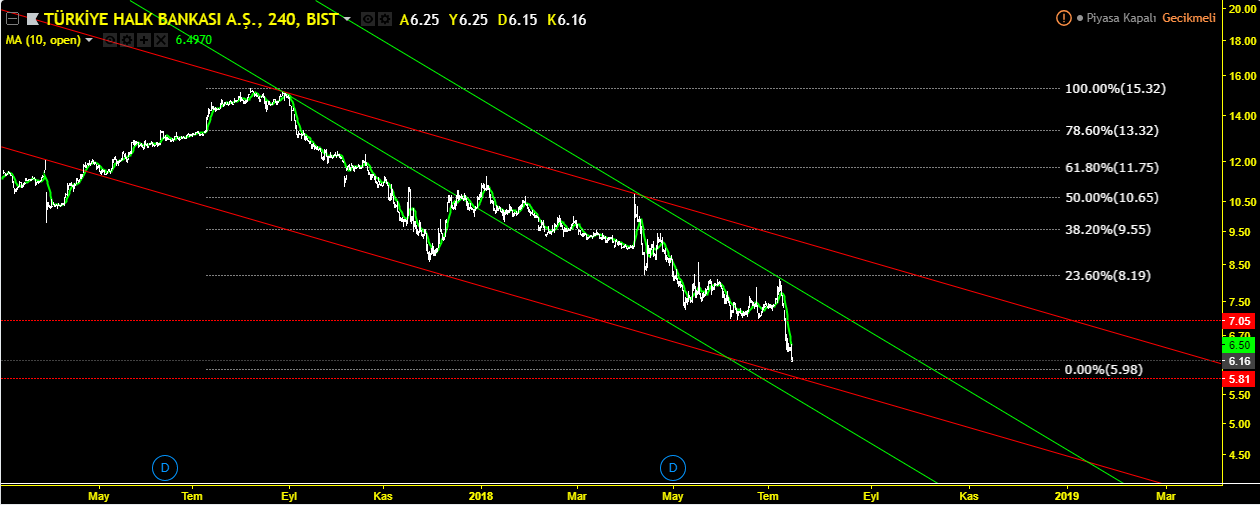Click the MA (10, open) indicator label

pyautogui.click(x=43, y=40)
